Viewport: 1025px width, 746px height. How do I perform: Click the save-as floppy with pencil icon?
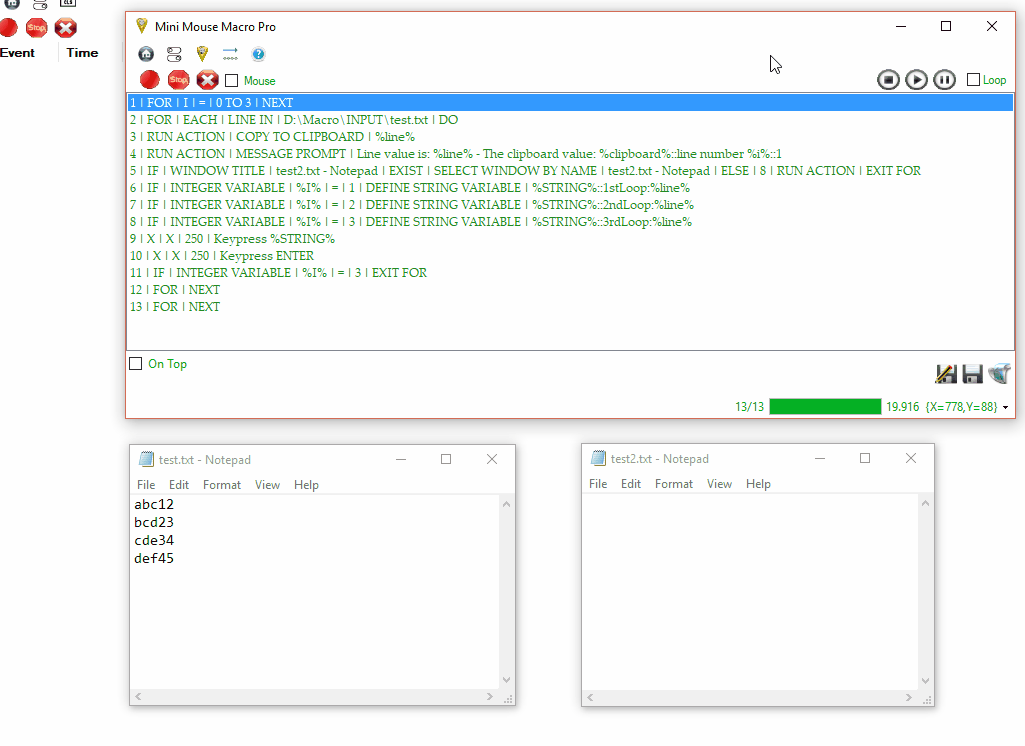pyautogui.click(x=946, y=374)
